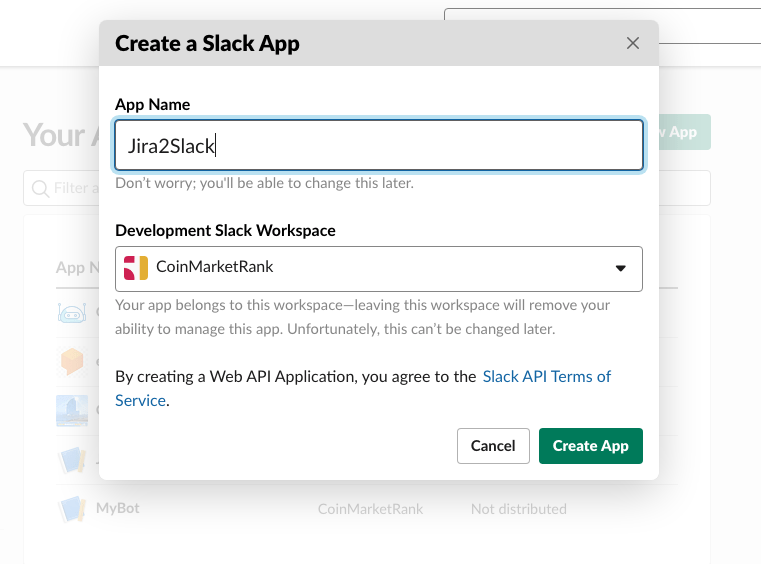Screen dimensions: 761x564
Task: Click the app icon above MyBot
Action: click(72, 460)
